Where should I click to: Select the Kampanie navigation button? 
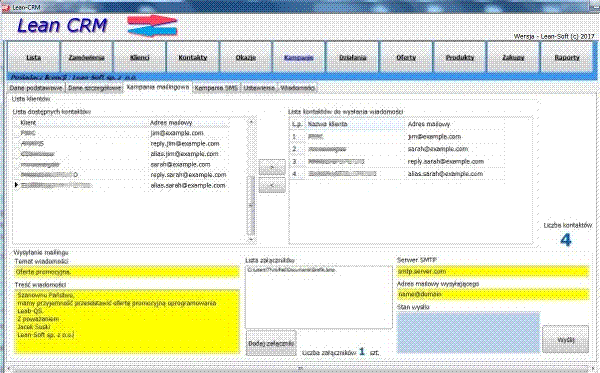299,57
